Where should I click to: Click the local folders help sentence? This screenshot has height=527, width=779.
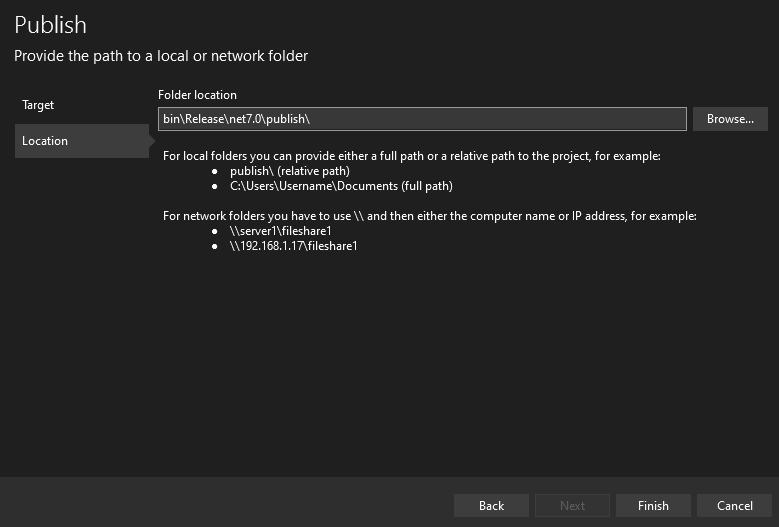pyautogui.click(x=412, y=156)
